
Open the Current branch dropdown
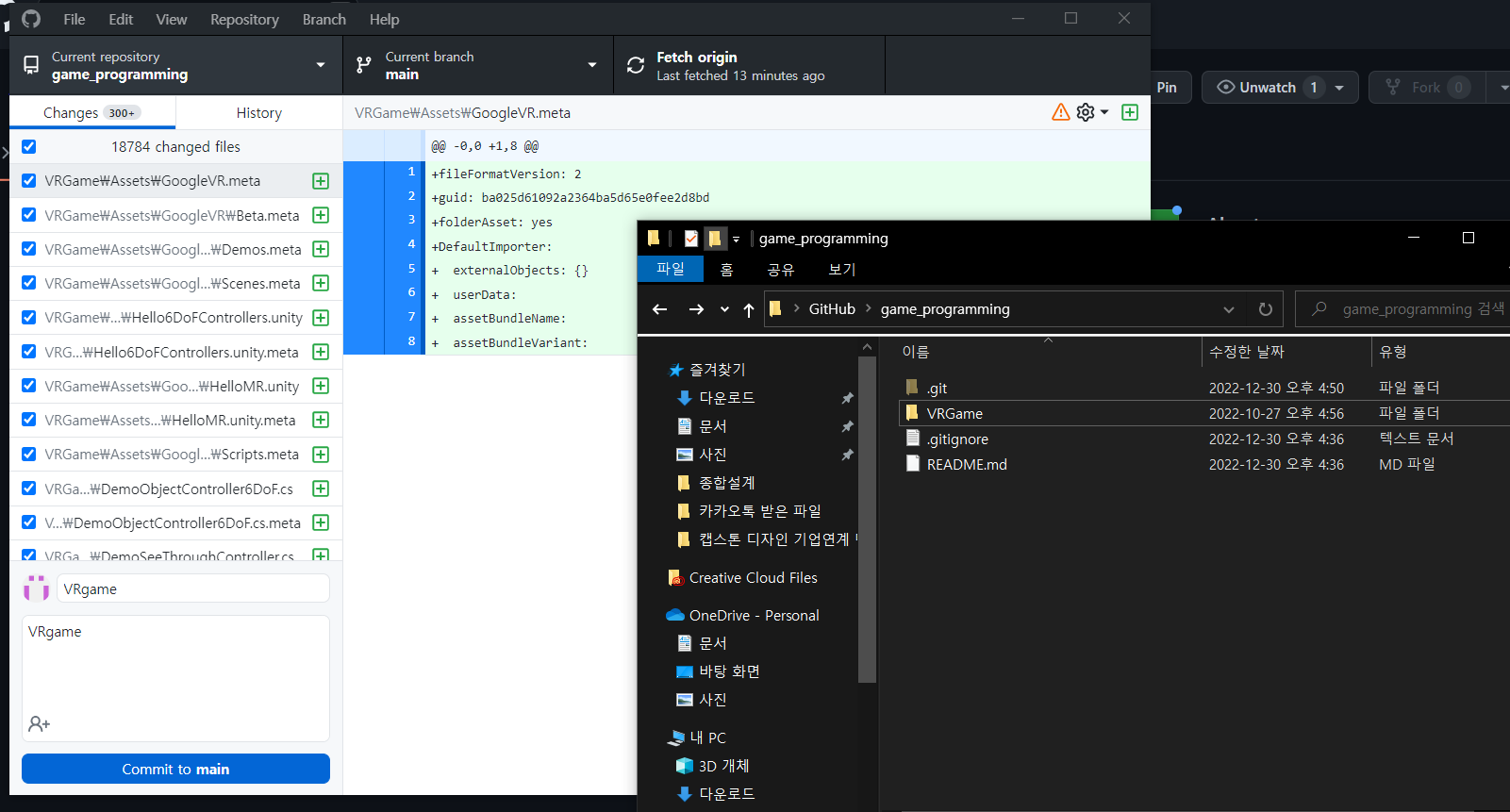coord(478,65)
